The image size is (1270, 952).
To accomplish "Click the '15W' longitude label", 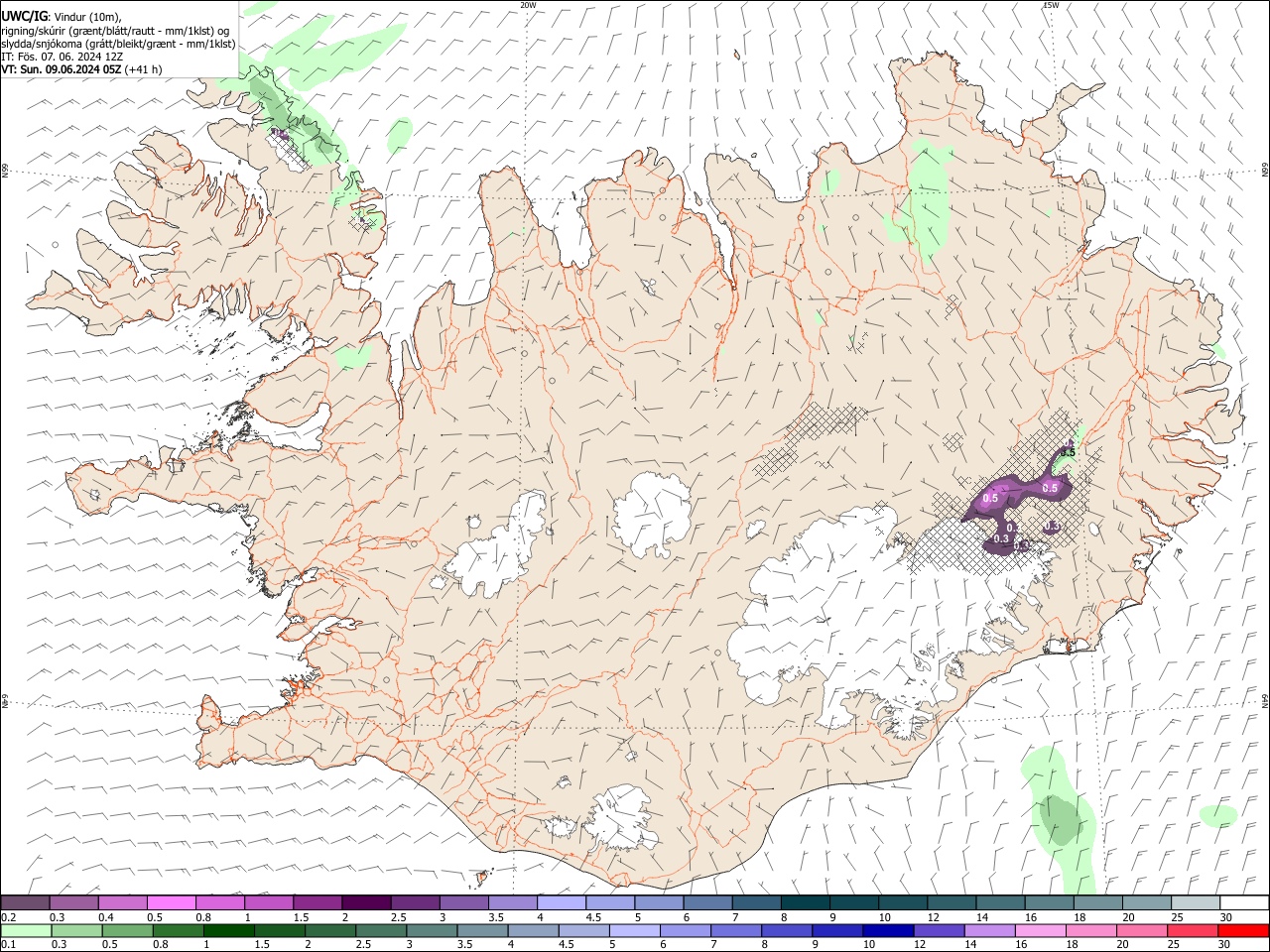I will pyautogui.click(x=1051, y=5).
